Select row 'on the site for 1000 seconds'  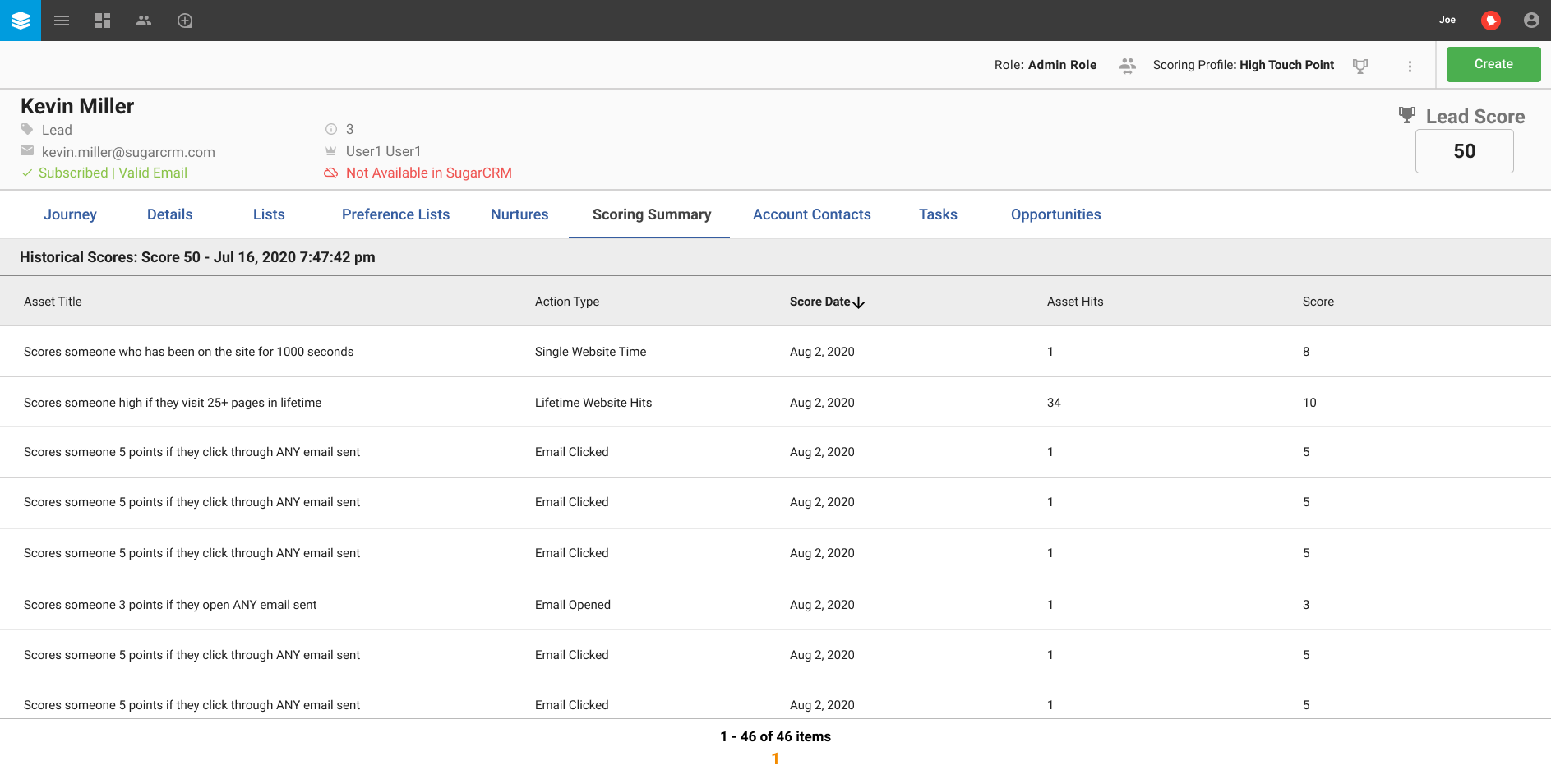click(x=775, y=352)
